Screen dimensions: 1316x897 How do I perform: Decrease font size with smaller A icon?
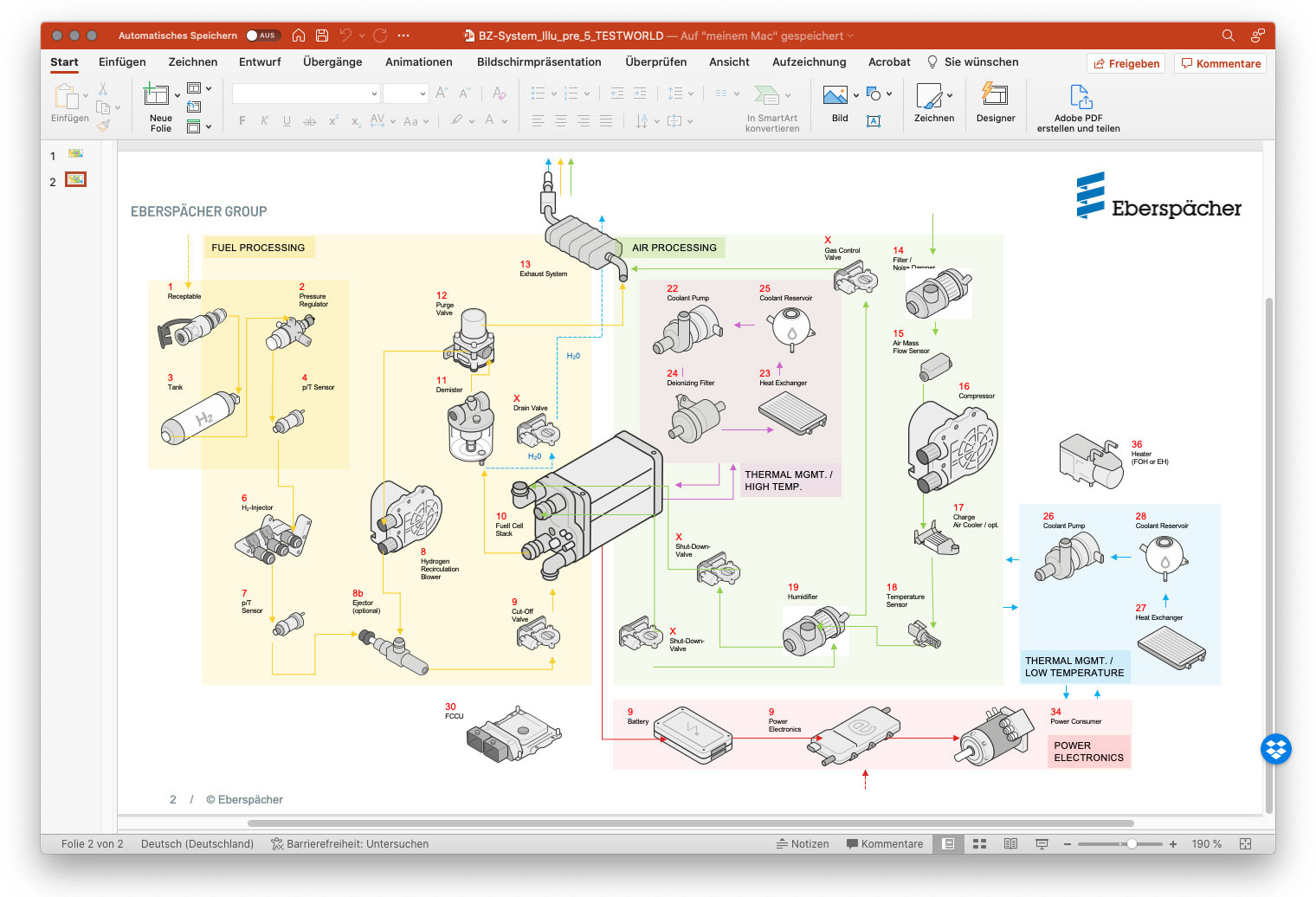click(464, 93)
